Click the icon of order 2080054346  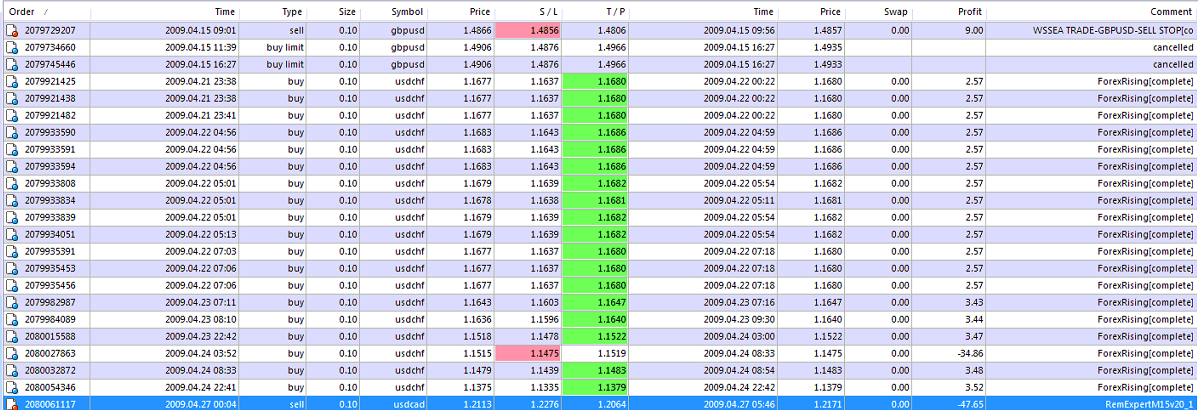11,386
